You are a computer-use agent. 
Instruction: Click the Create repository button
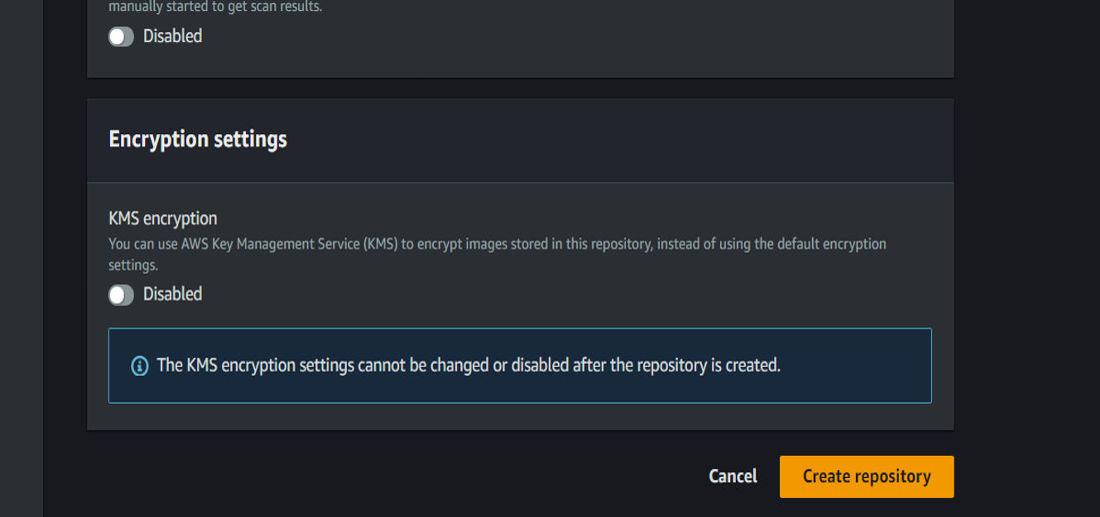pos(866,477)
